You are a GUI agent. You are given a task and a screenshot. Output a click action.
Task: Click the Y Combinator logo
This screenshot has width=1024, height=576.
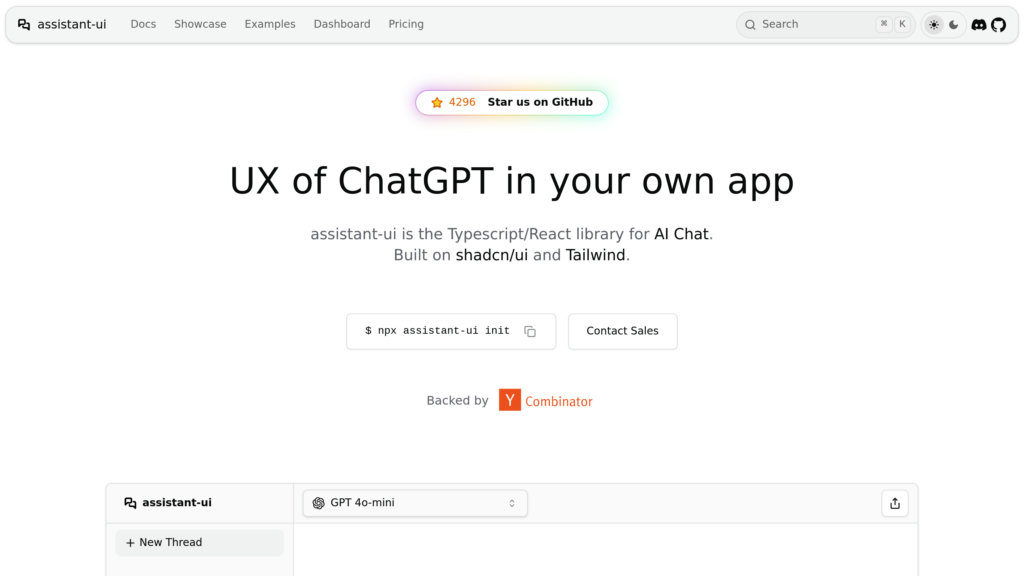(545, 400)
